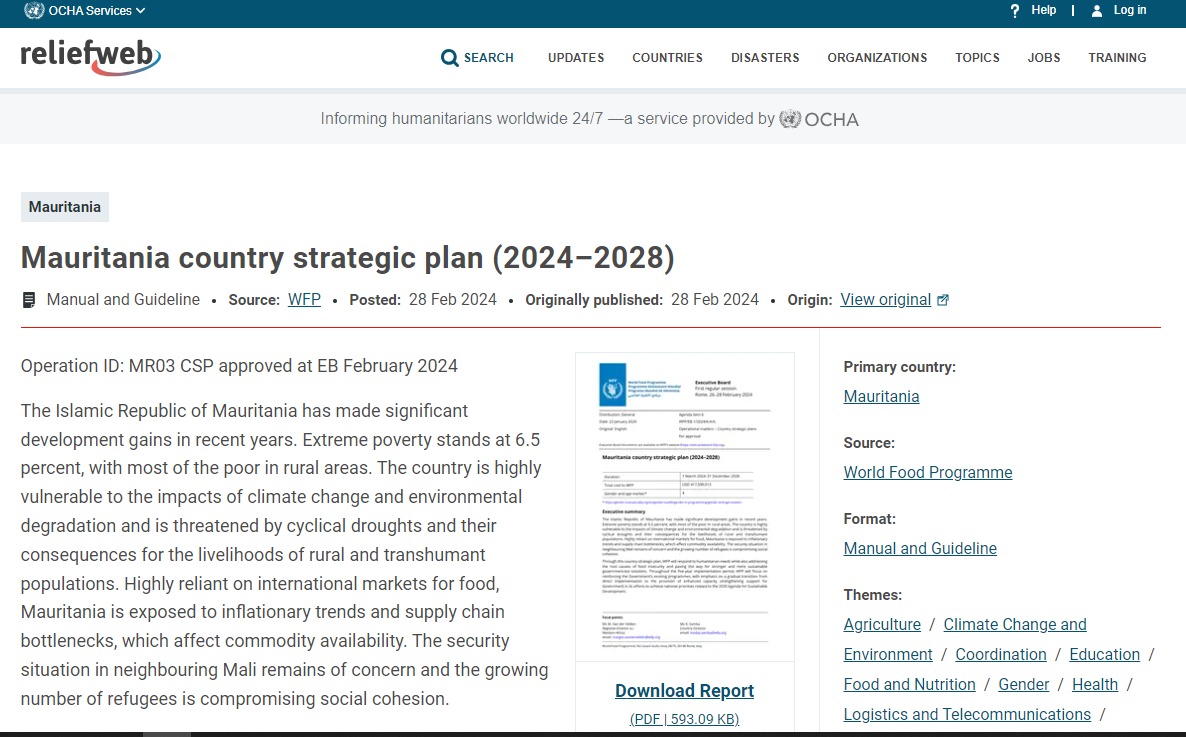Click the Mauritania country tag
Screen dimensions: 1186x737
tap(64, 207)
